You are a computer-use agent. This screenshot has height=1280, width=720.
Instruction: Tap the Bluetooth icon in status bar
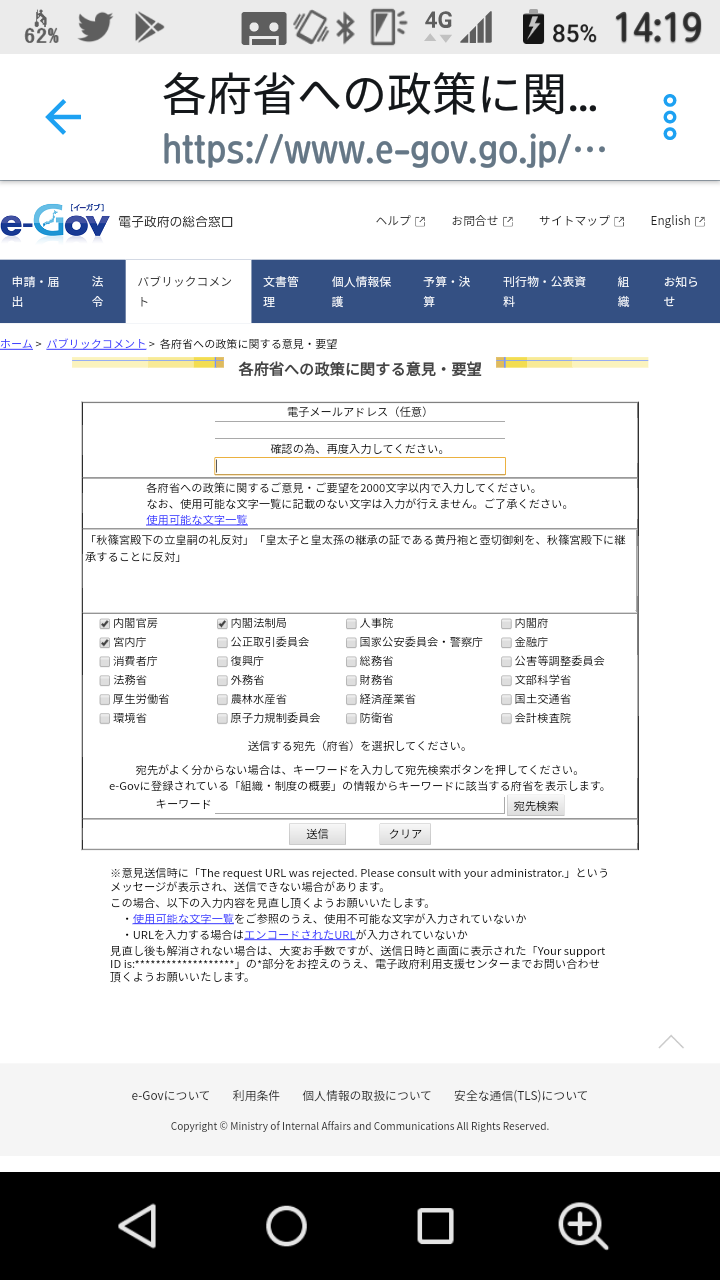pyautogui.click(x=345, y=28)
